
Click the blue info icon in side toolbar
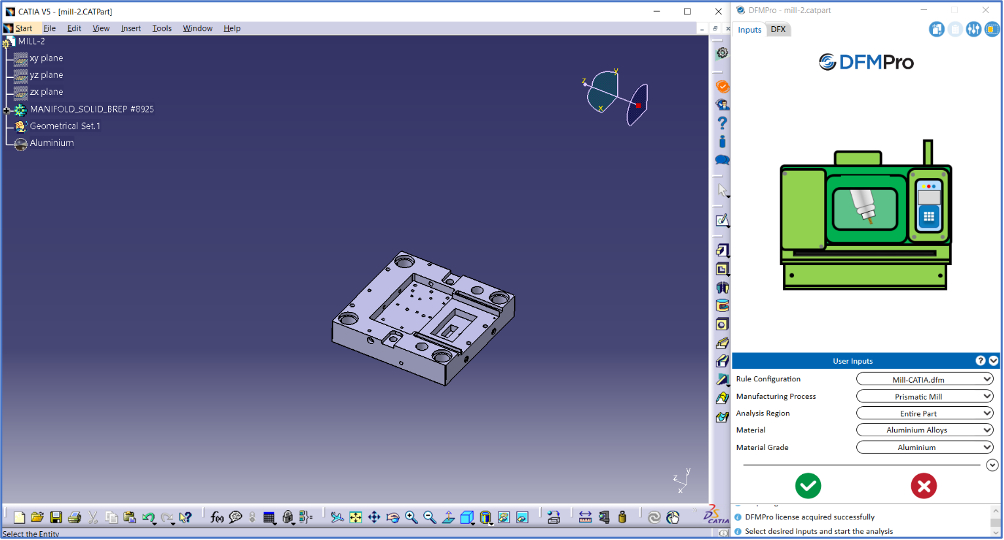(722, 142)
